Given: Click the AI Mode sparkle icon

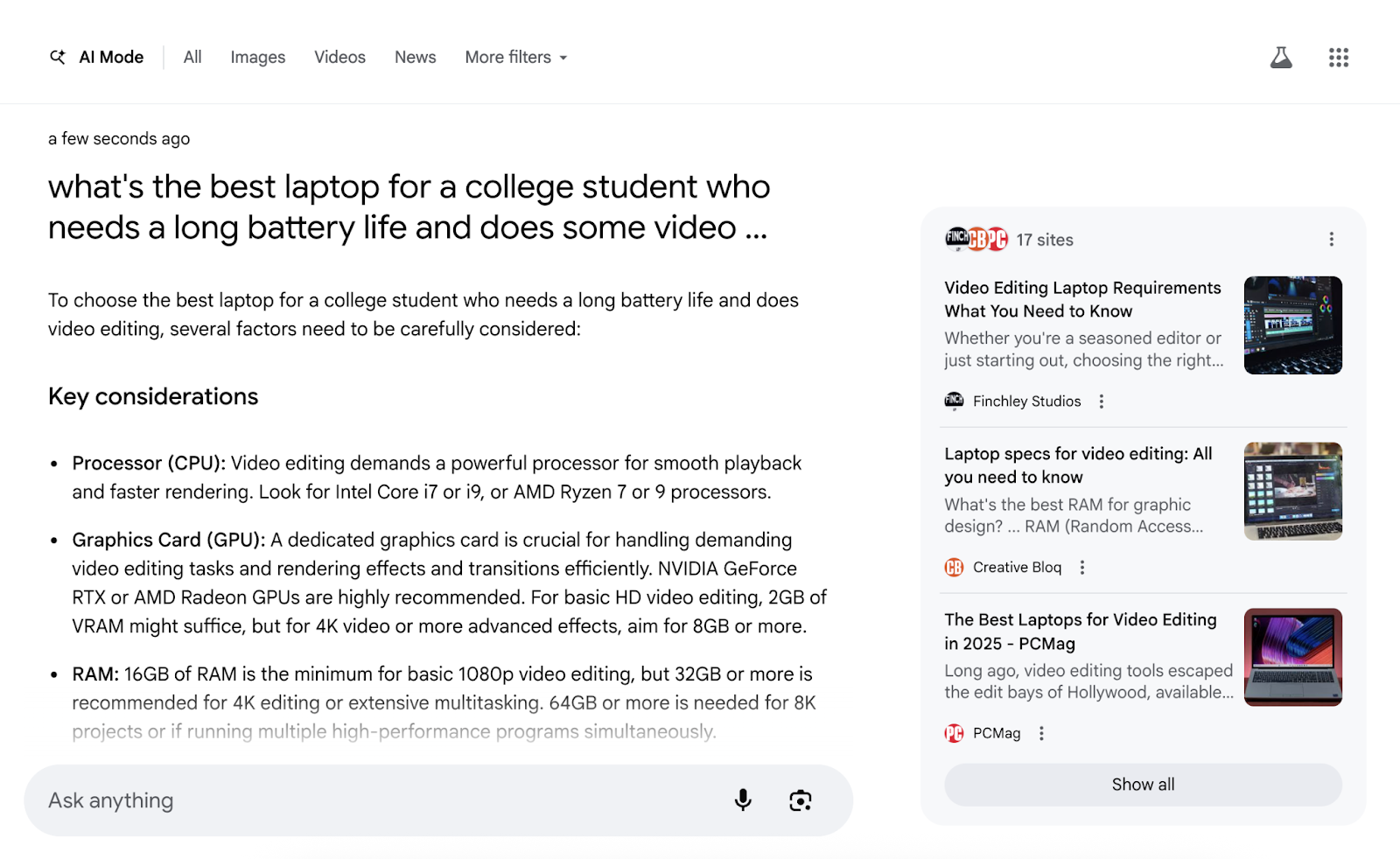Looking at the screenshot, I should point(58,57).
